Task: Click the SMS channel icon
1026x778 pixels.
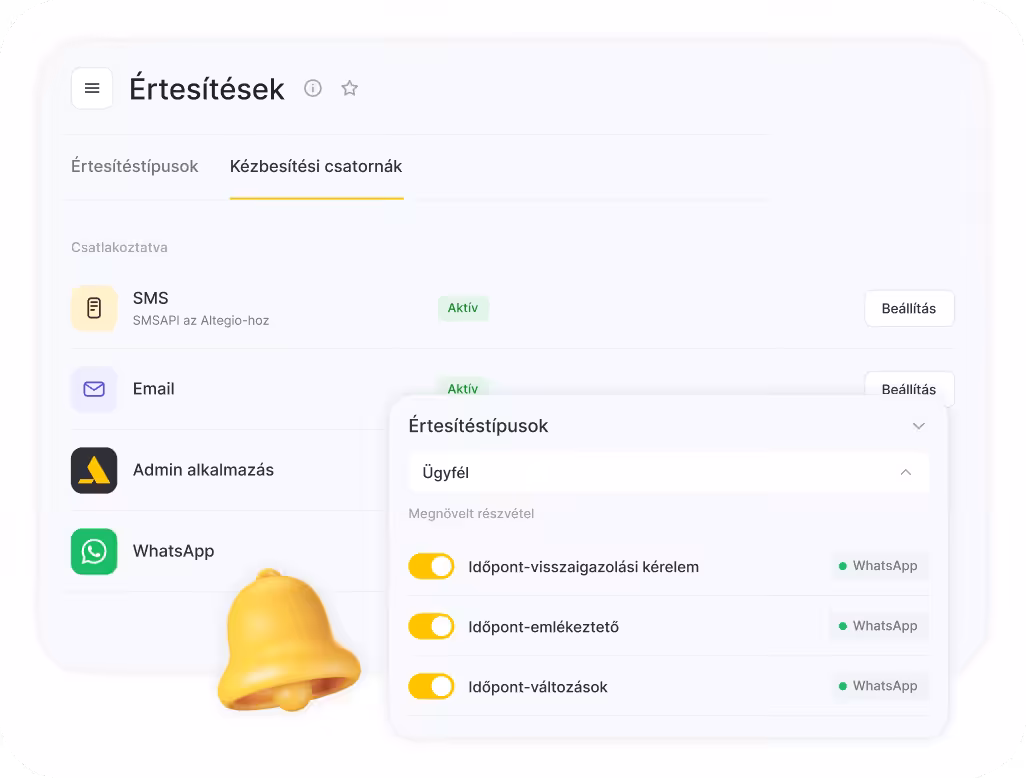Action: [94, 308]
